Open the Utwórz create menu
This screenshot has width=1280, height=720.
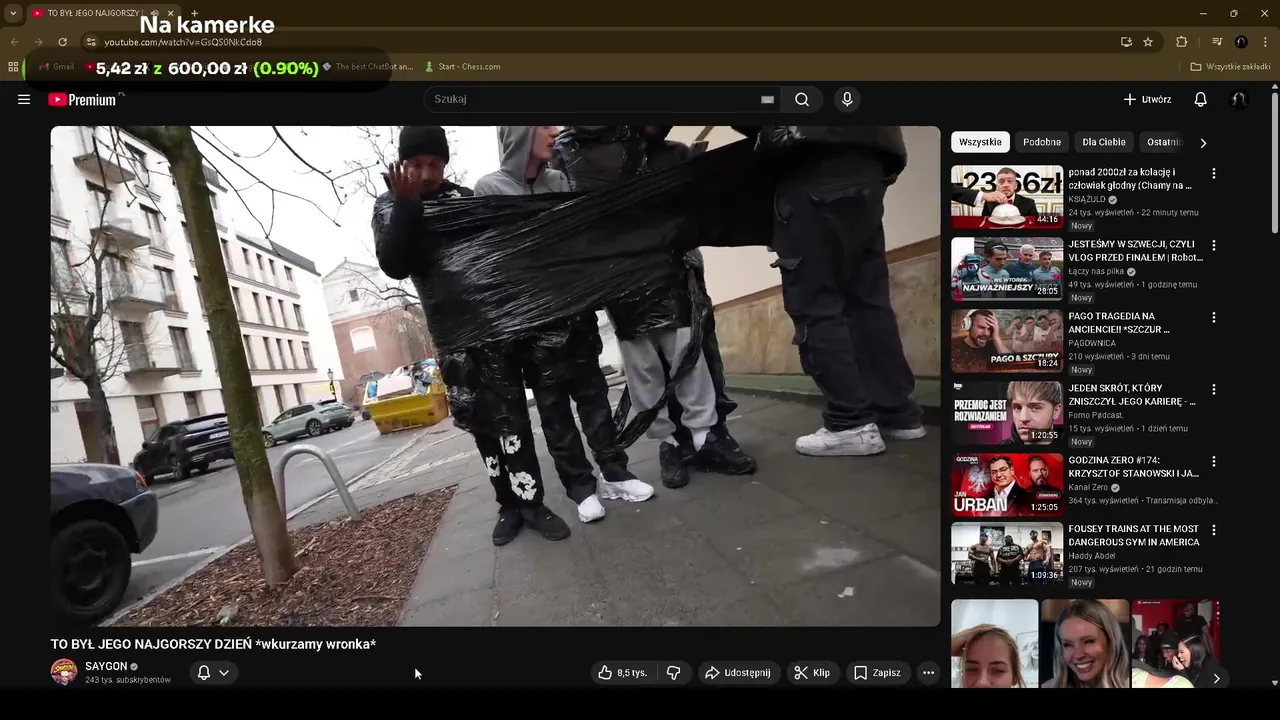tap(1147, 99)
